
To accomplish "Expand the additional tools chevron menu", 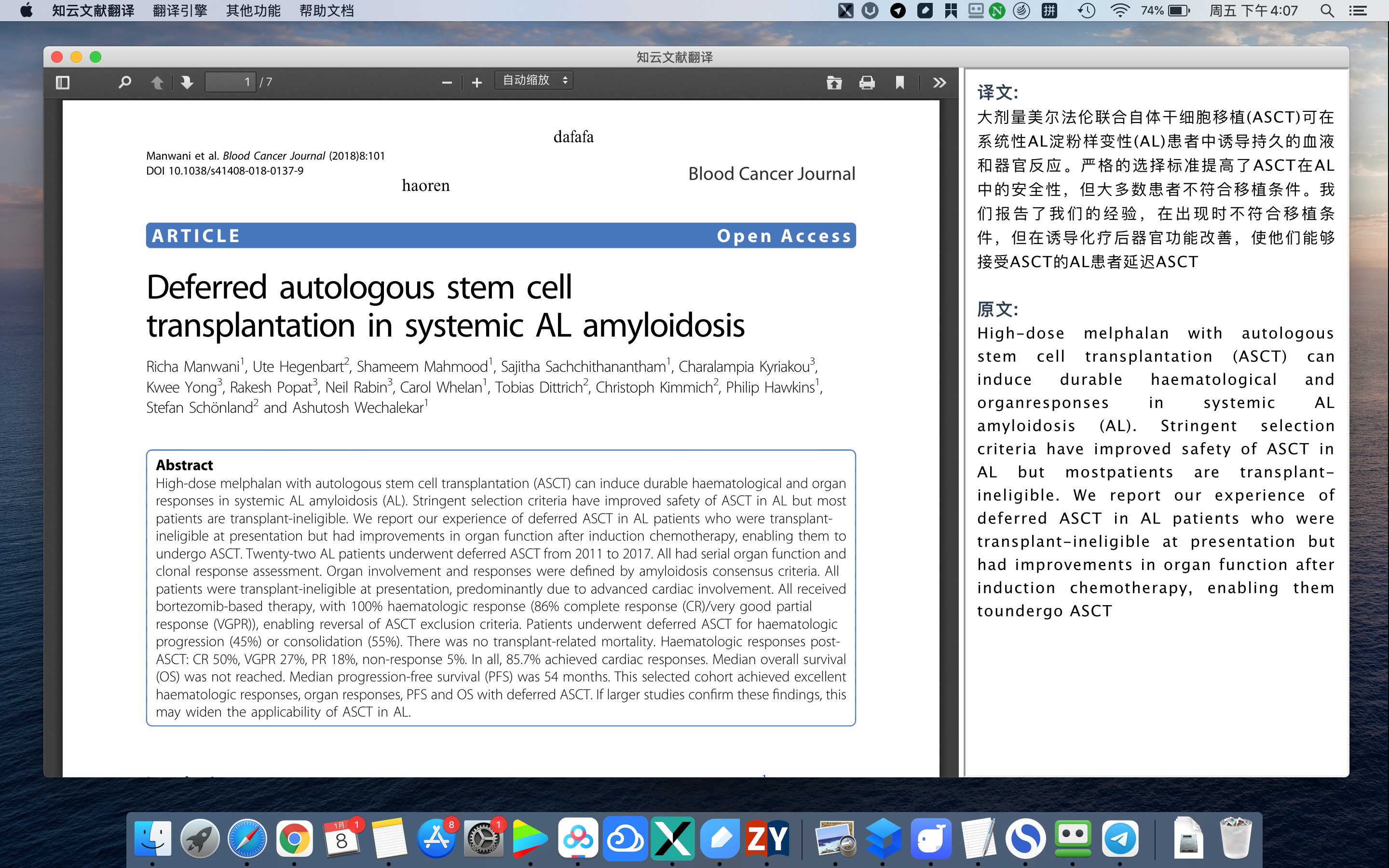I will tap(939, 82).
